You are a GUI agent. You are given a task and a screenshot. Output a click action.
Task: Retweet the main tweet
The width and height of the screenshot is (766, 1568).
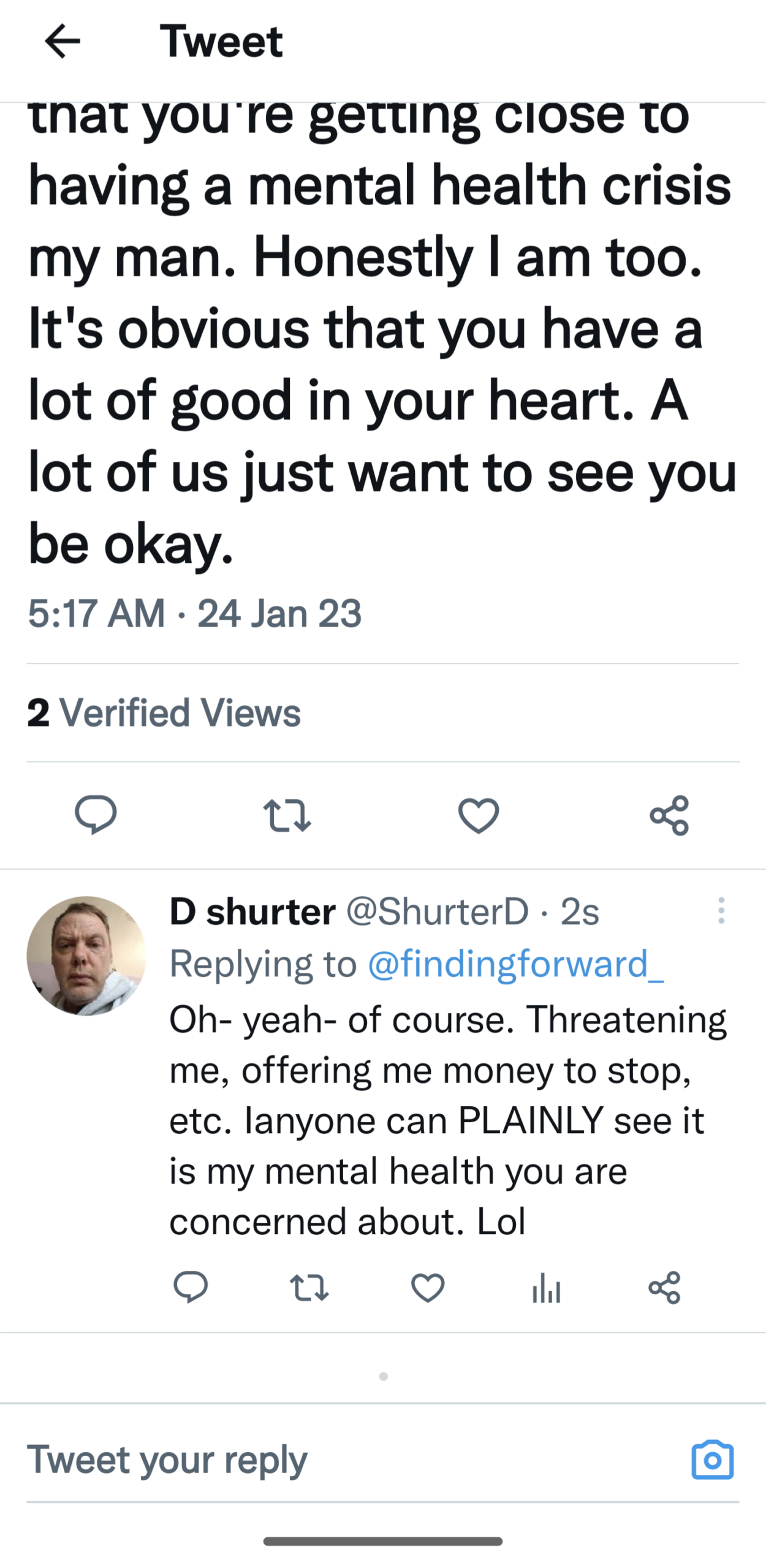click(x=287, y=816)
